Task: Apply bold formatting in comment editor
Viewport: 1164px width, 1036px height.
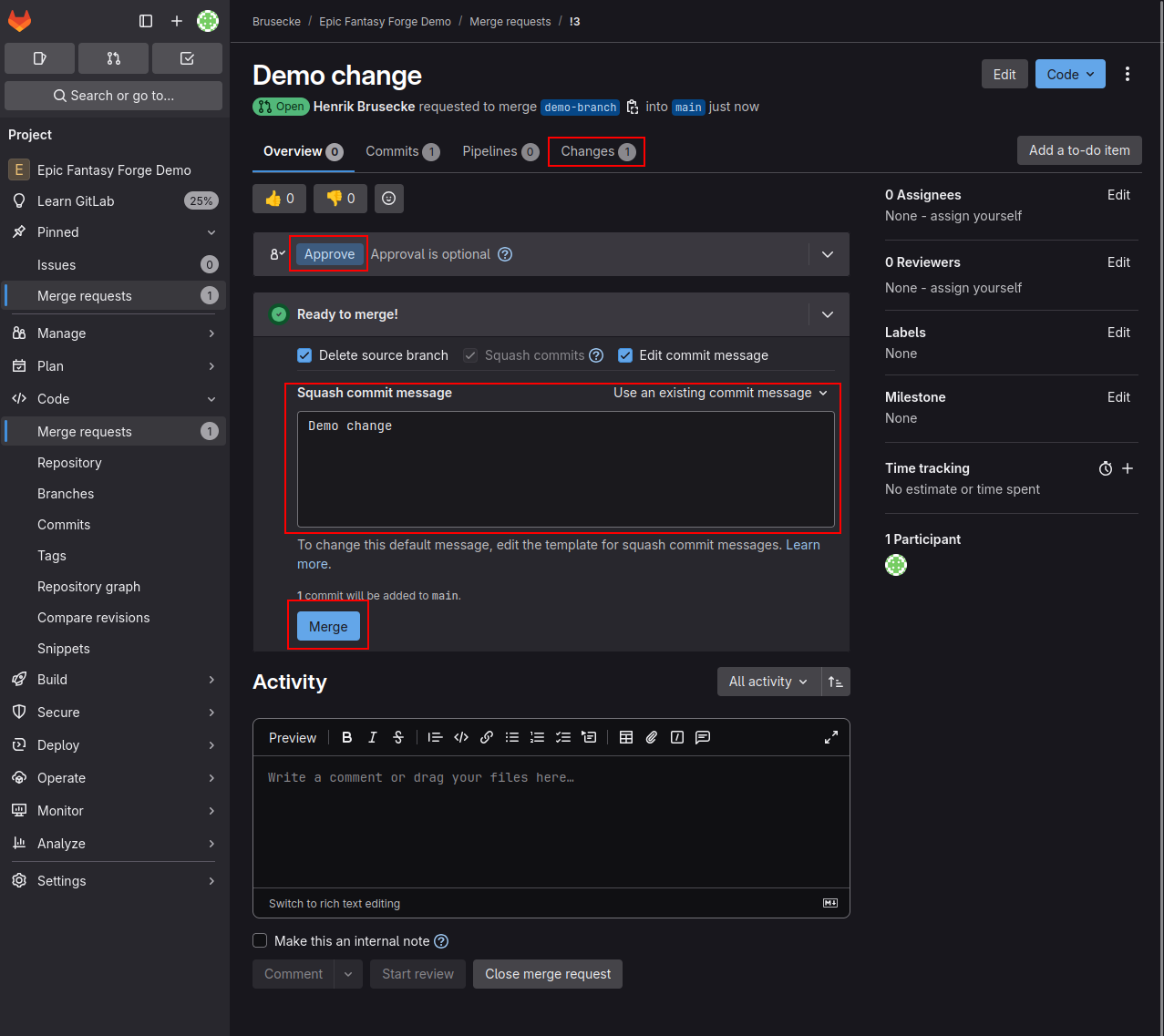Action: point(347,737)
